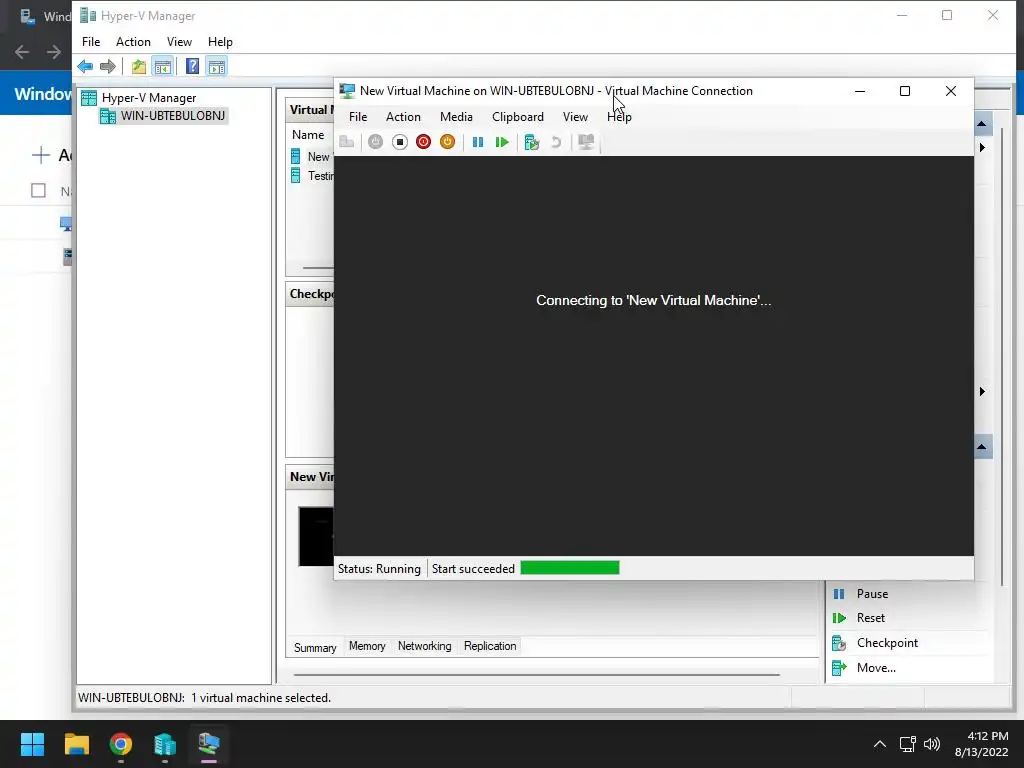Image resolution: width=1024 pixels, height=768 pixels.
Task: Open File menu in VM Connection window
Action: pyautogui.click(x=358, y=117)
